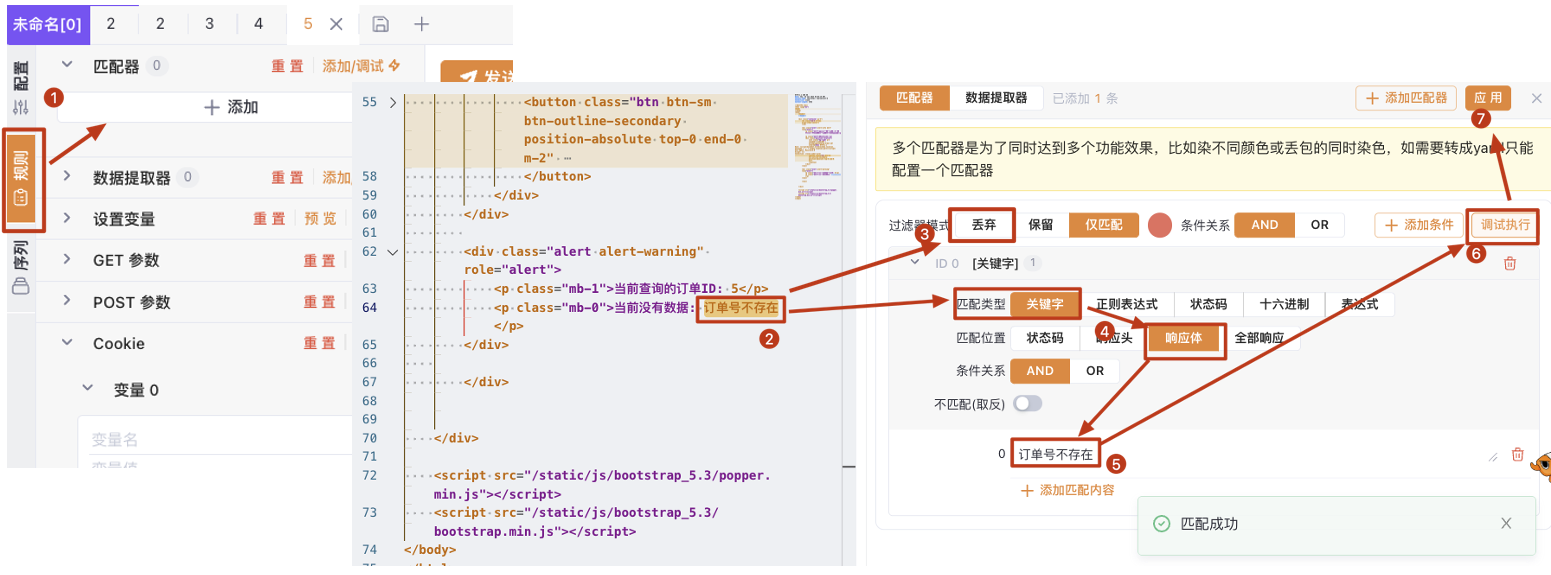Toggle the 不匹配(取反) switch
Screen dimensions: 1551x575
[x=1028, y=404]
